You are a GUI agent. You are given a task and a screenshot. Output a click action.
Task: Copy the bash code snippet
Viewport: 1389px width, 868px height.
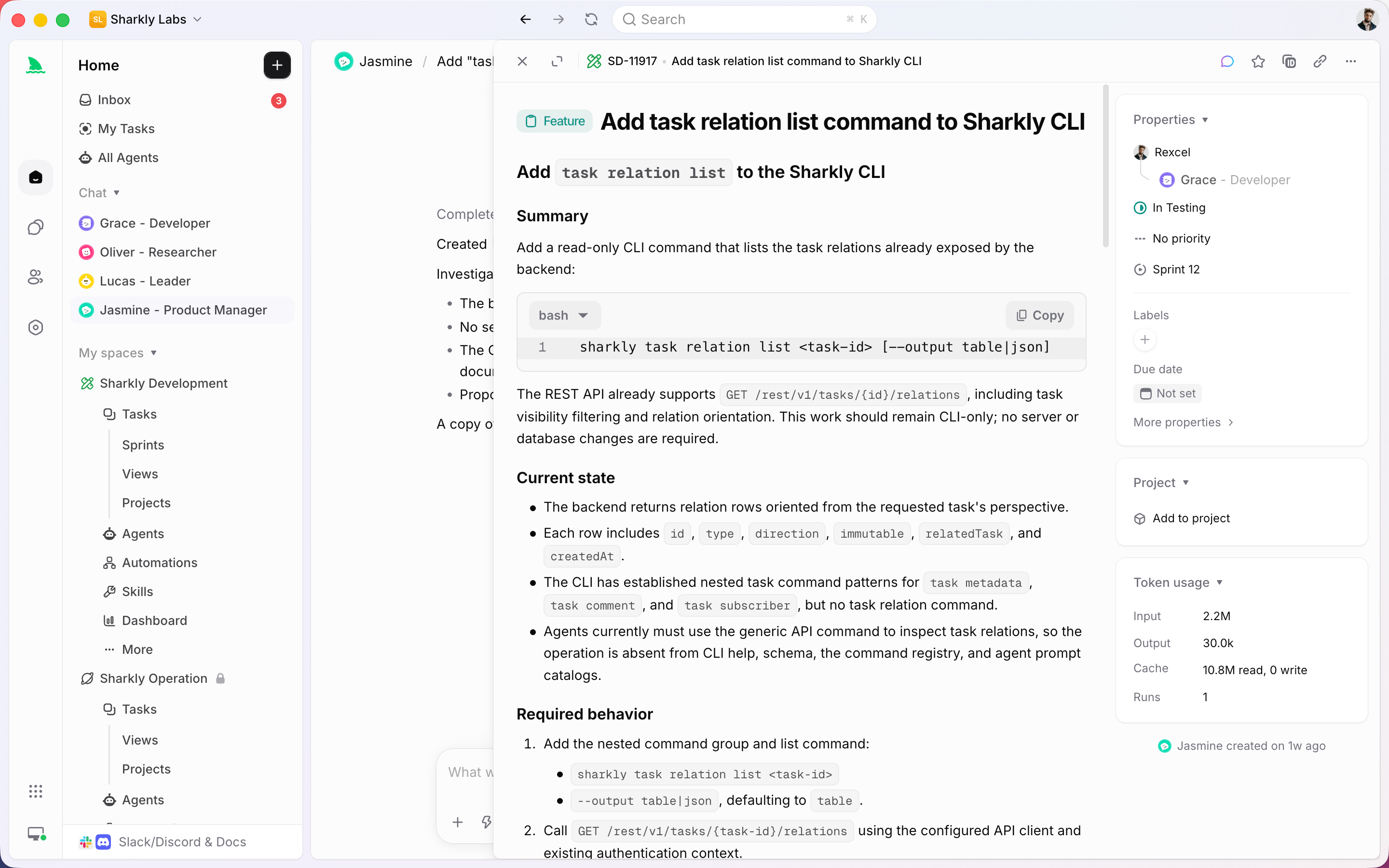(x=1039, y=315)
